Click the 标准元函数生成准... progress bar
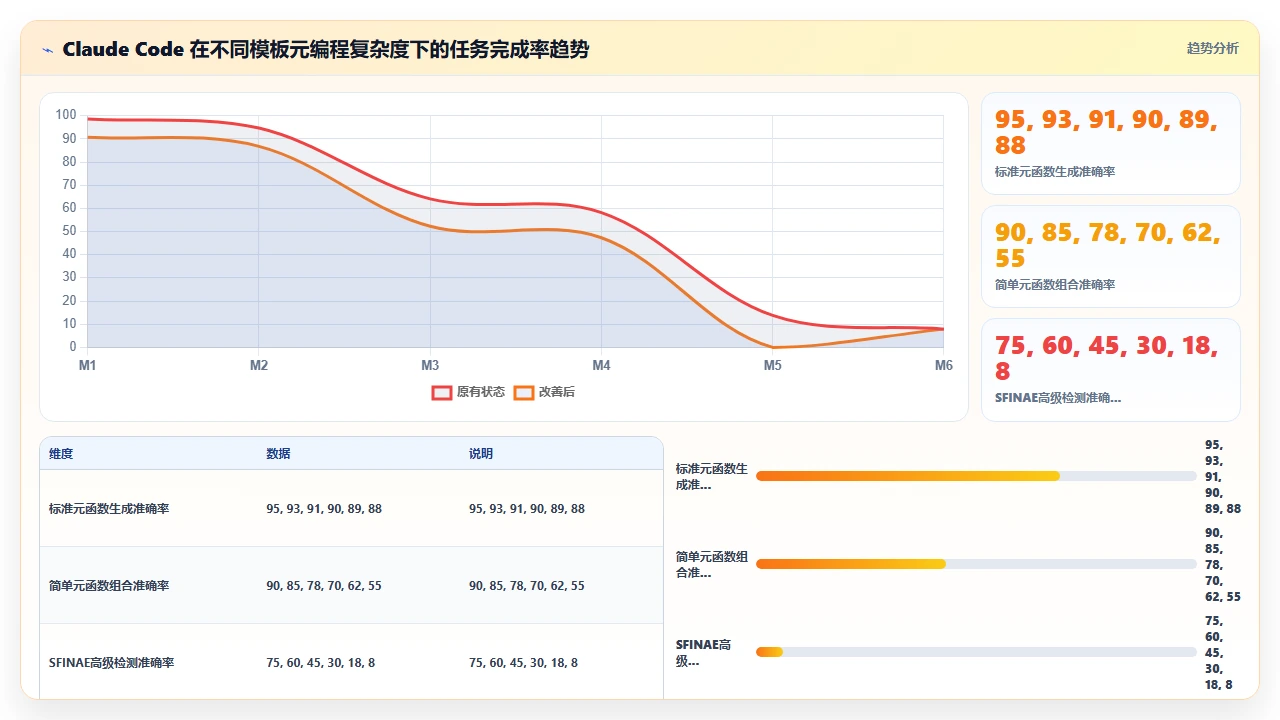1280x720 pixels. [x=976, y=476]
